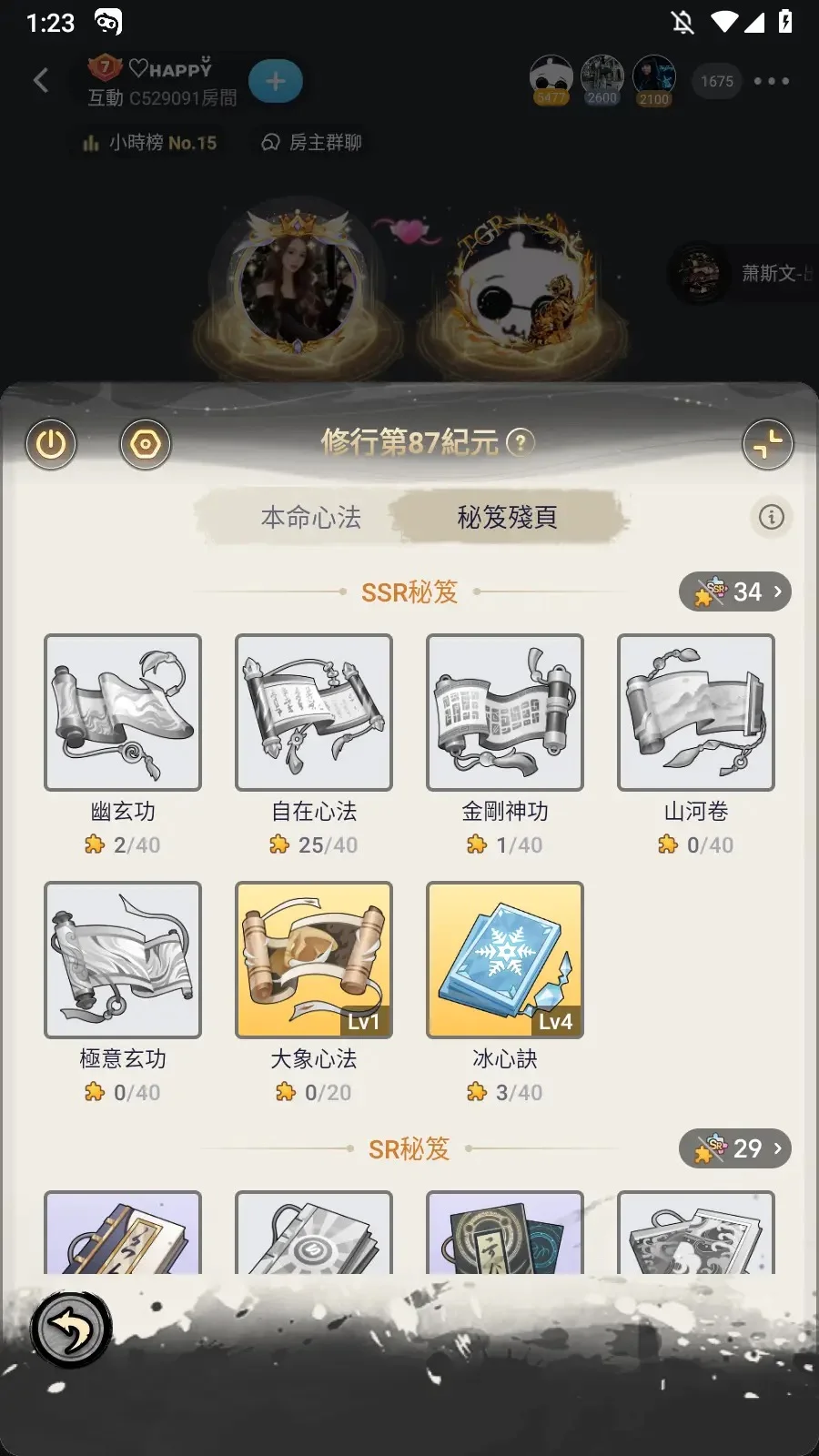Select the 幽玄功 scroll
The width and height of the screenshot is (819, 1456).
click(x=123, y=712)
